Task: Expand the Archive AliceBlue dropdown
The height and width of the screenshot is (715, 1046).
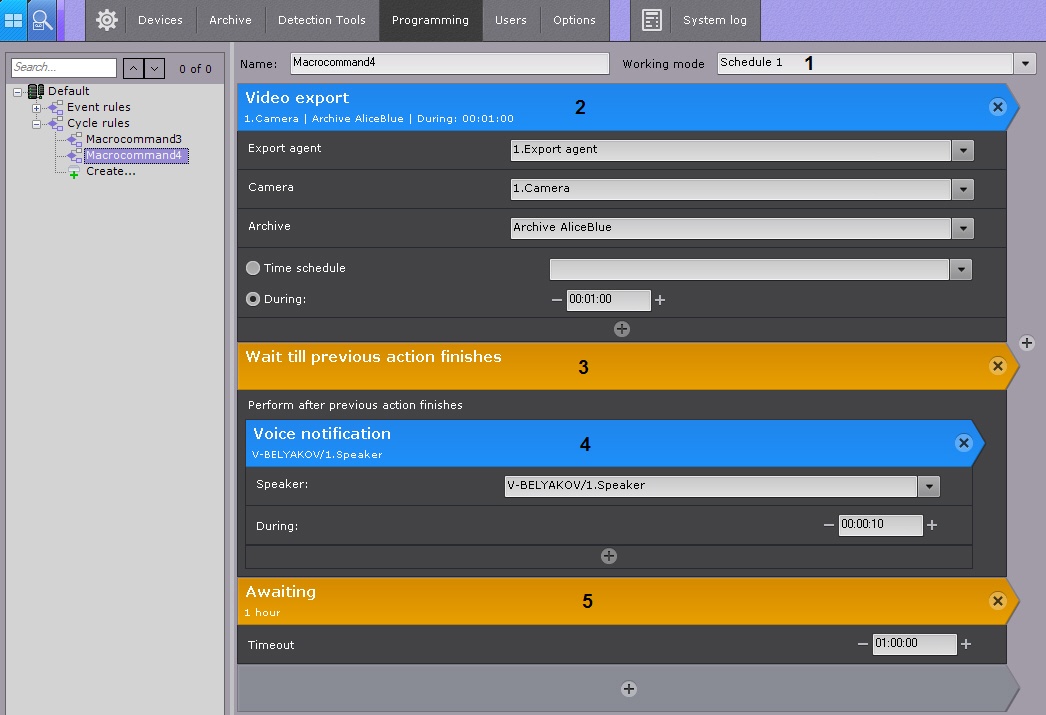Action: (962, 228)
